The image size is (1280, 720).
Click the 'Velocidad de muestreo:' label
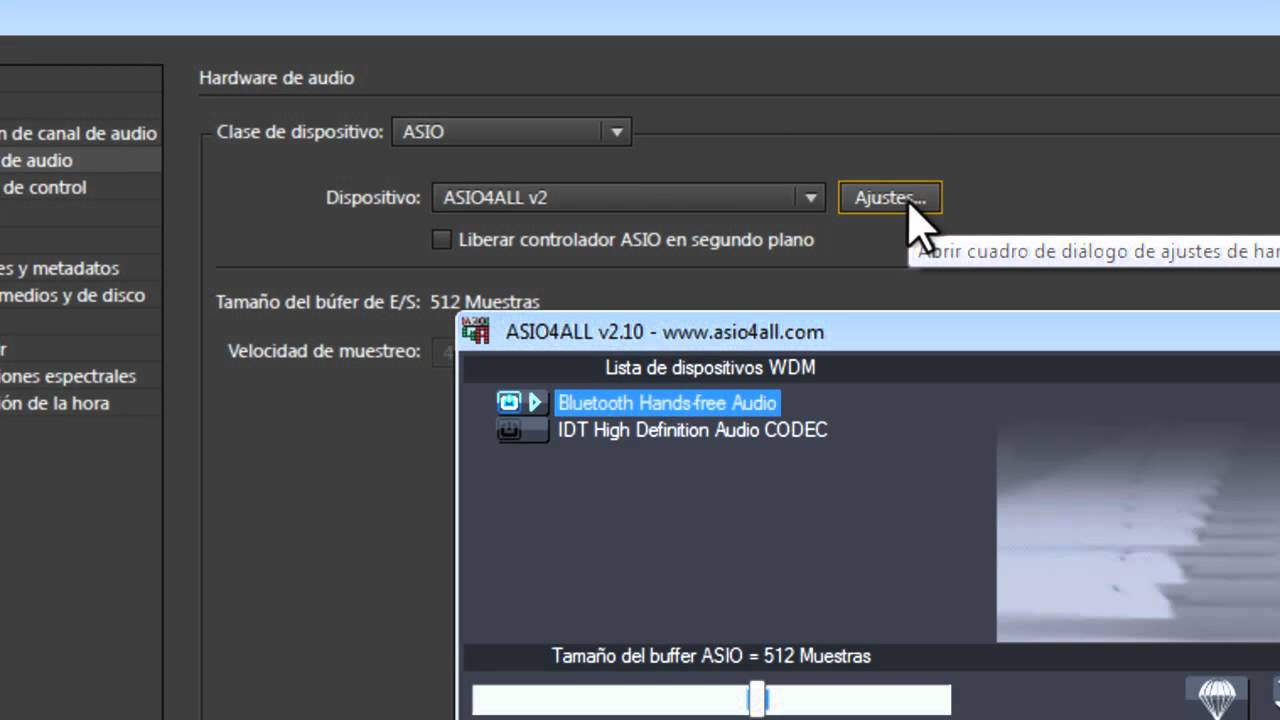(x=324, y=351)
